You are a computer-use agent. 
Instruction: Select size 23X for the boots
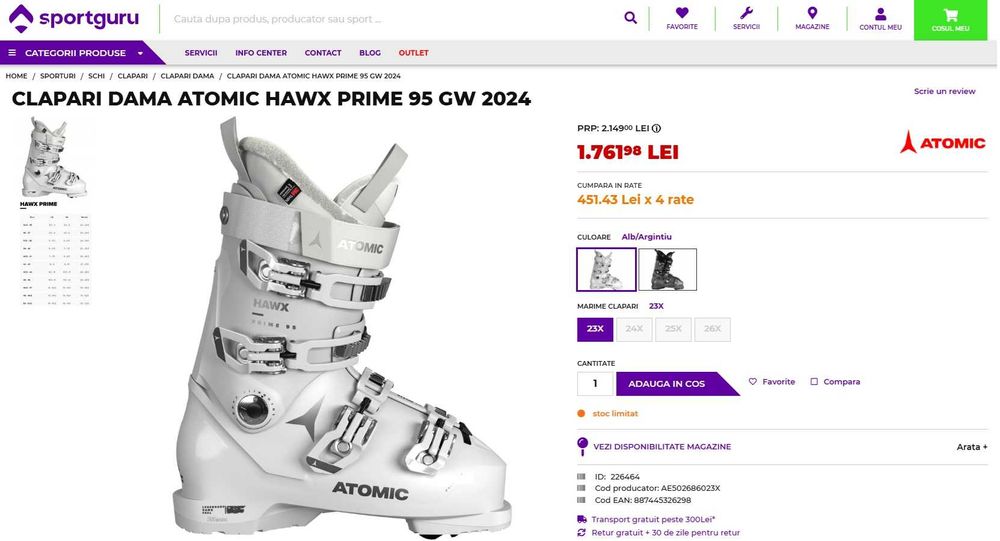coord(595,329)
